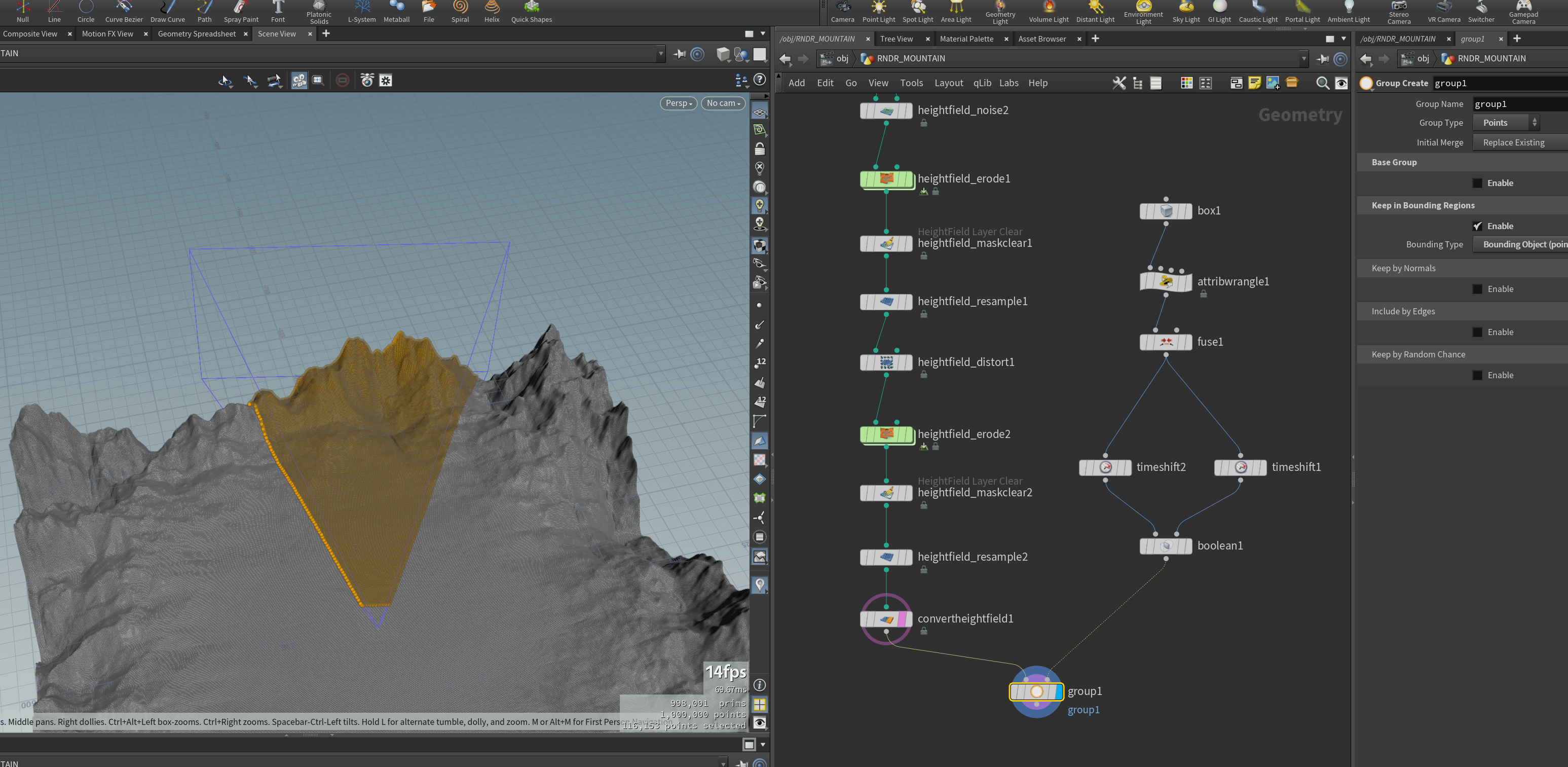This screenshot has width=1568, height=767.
Task: Click the Metaball shelf tool
Action: coord(396,12)
